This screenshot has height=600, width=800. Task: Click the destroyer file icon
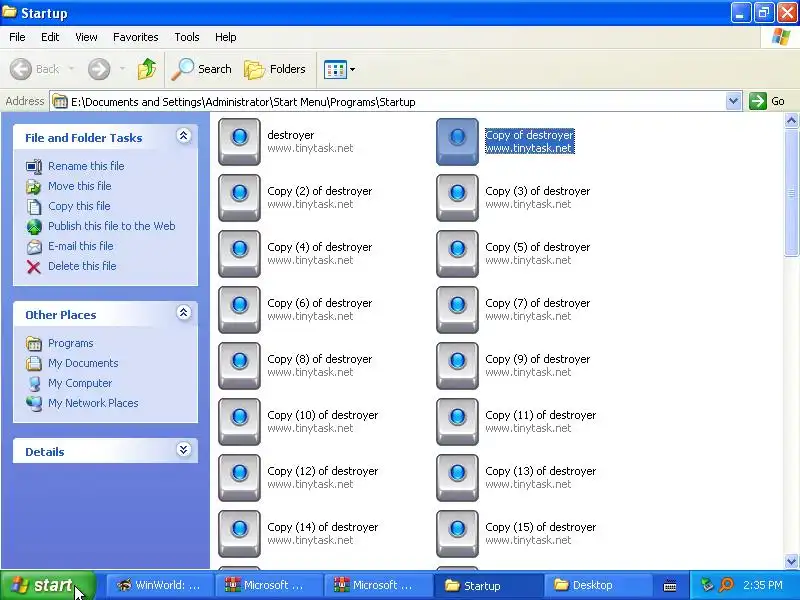coord(239,142)
